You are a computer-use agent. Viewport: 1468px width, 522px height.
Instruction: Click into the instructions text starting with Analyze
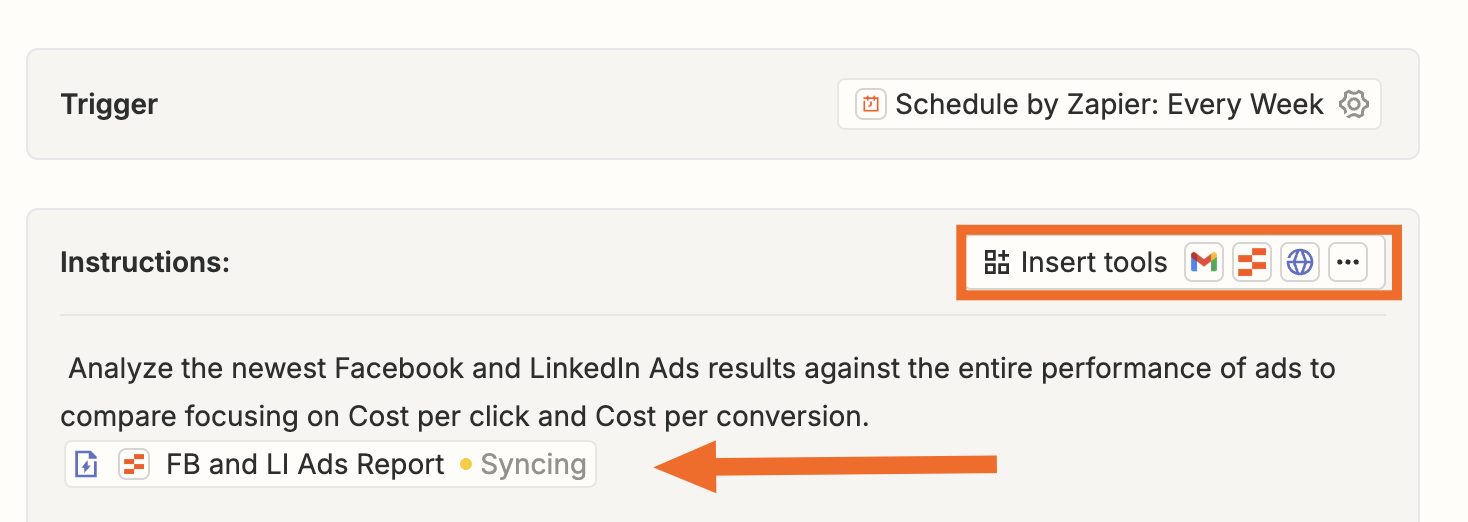[x=698, y=391]
